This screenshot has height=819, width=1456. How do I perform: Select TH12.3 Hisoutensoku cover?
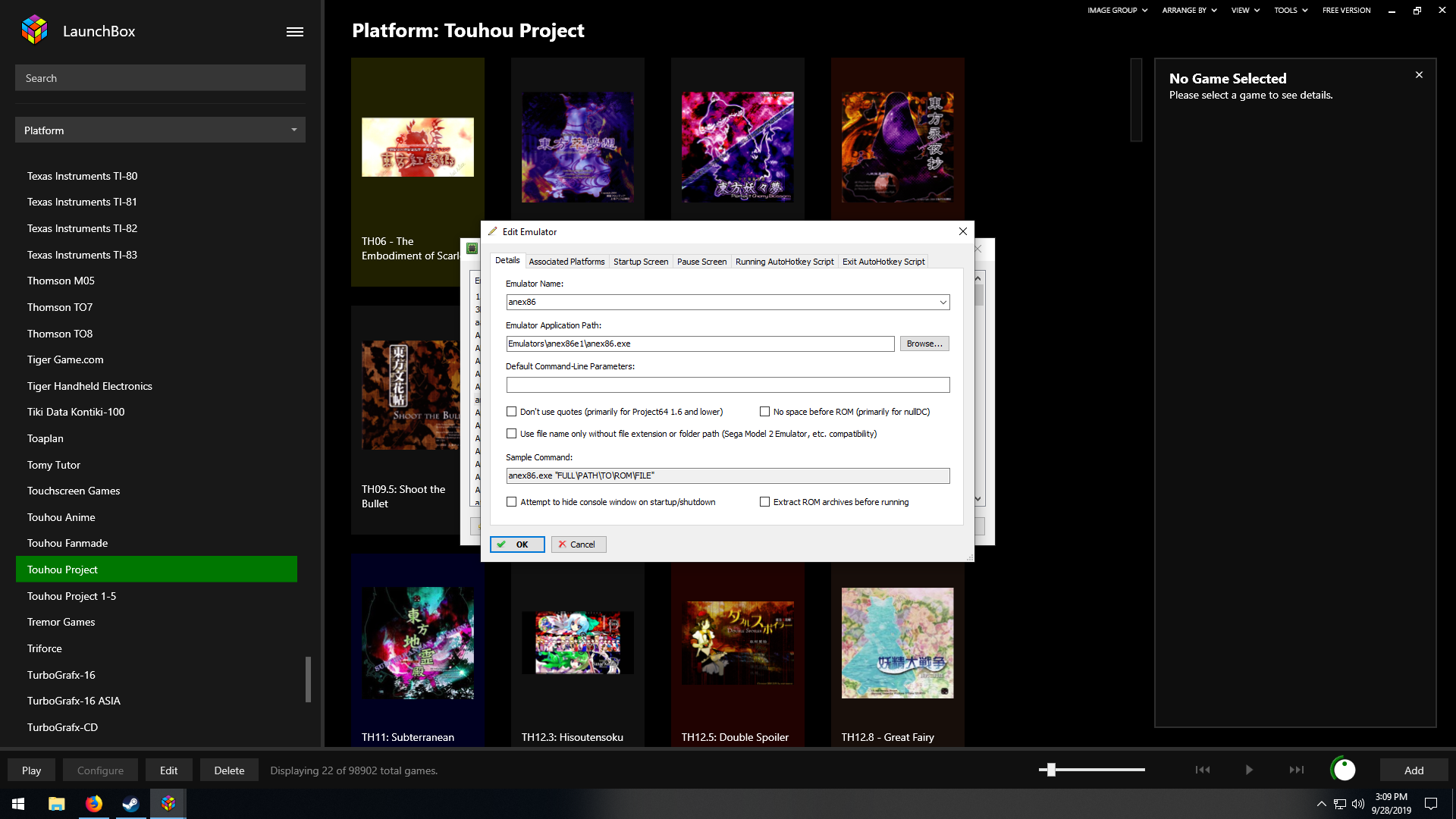coord(577,643)
